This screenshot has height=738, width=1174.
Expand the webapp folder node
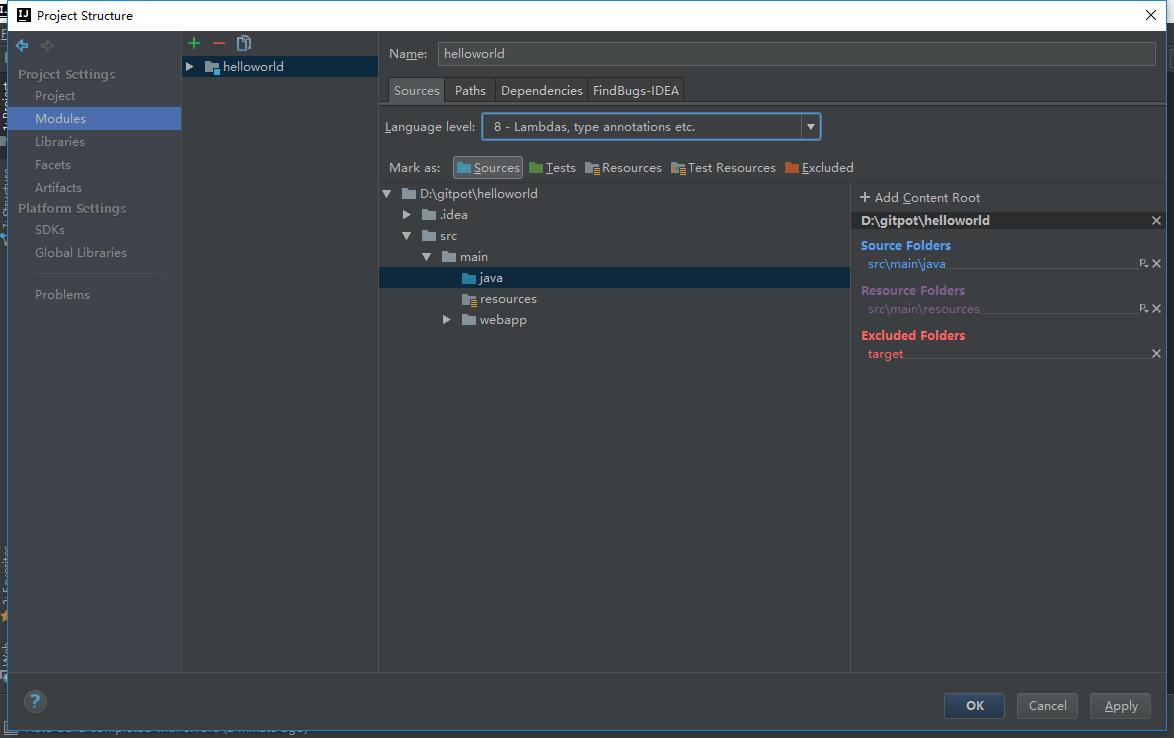(447, 320)
